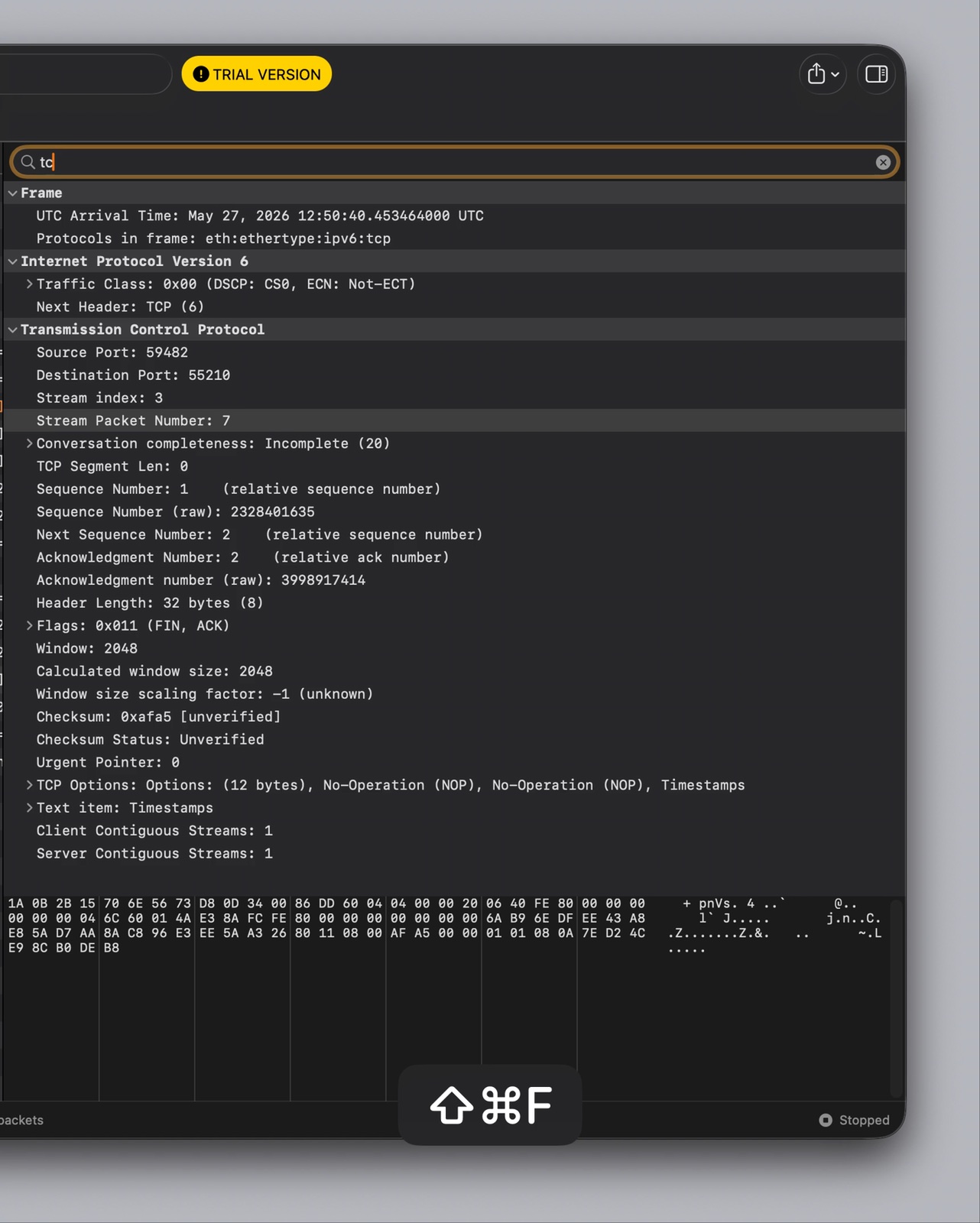Click ASCII text '+ pnVs. 4 ..`'
The width and height of the screenshot is (980, 1223).
[x=734, y=903]
